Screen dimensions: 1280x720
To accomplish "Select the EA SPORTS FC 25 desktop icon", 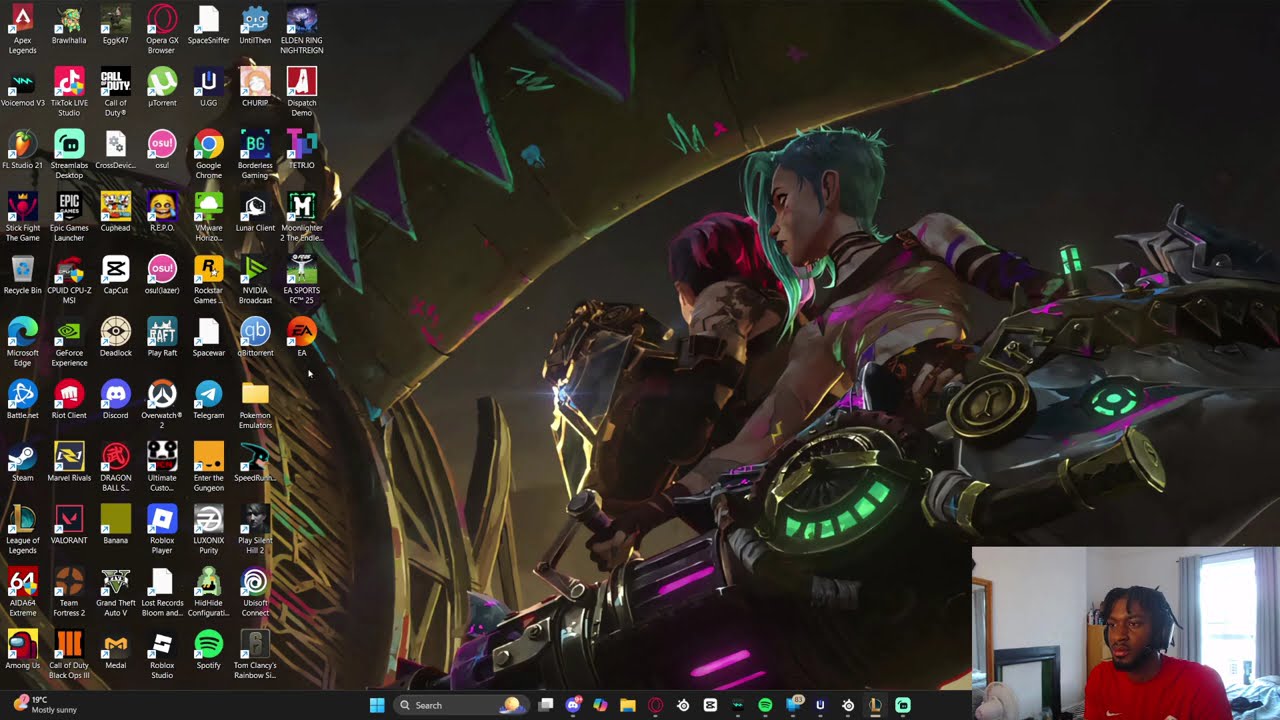I will [302, 279].
